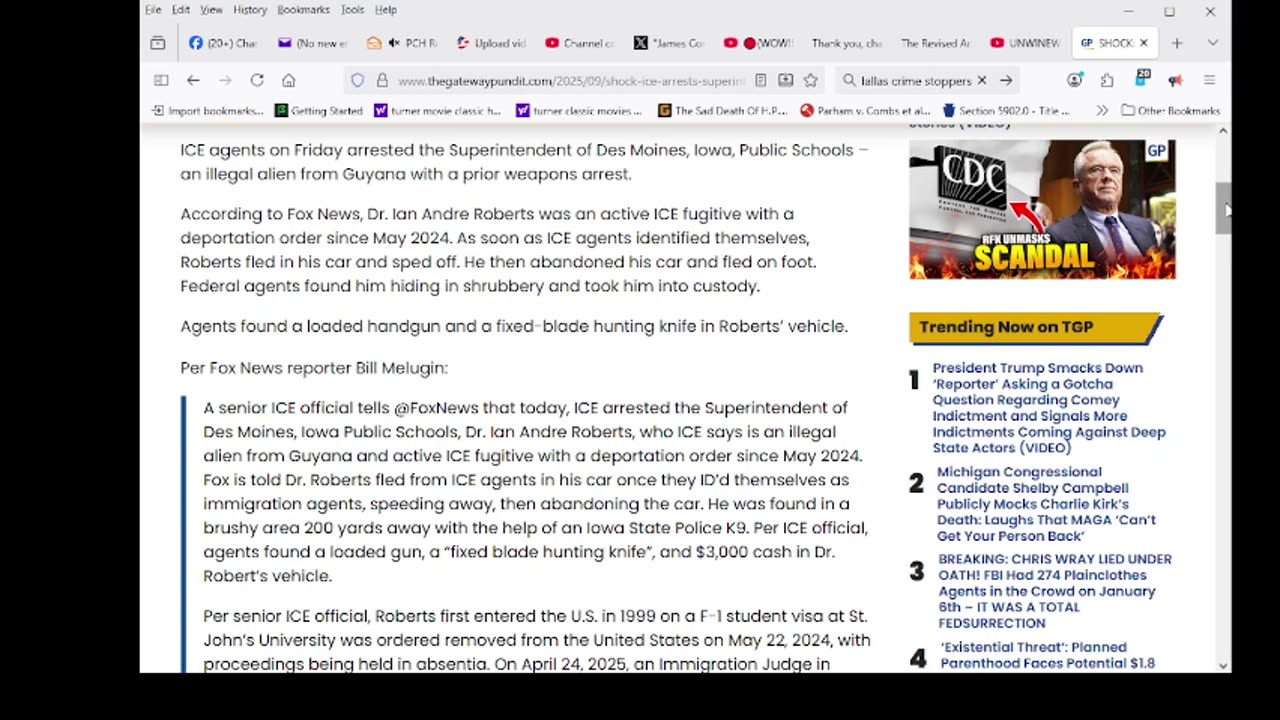Image resolution: width=1280 pixels, height=720 pixels.
Task: Open the Extensions puzzle icon
Action: (1107, 80)
